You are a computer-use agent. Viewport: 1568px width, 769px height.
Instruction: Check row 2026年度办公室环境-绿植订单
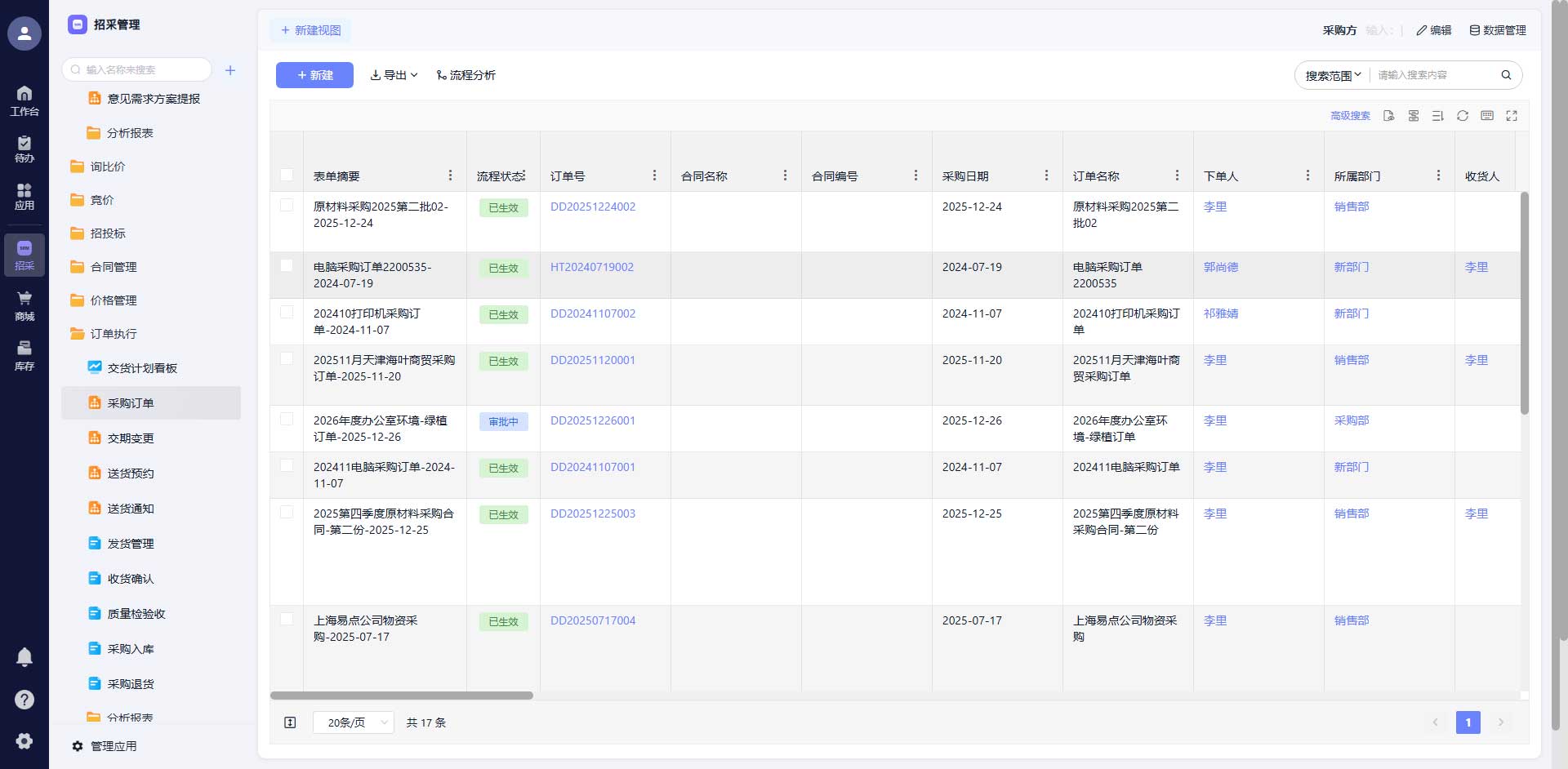point(287,419)
